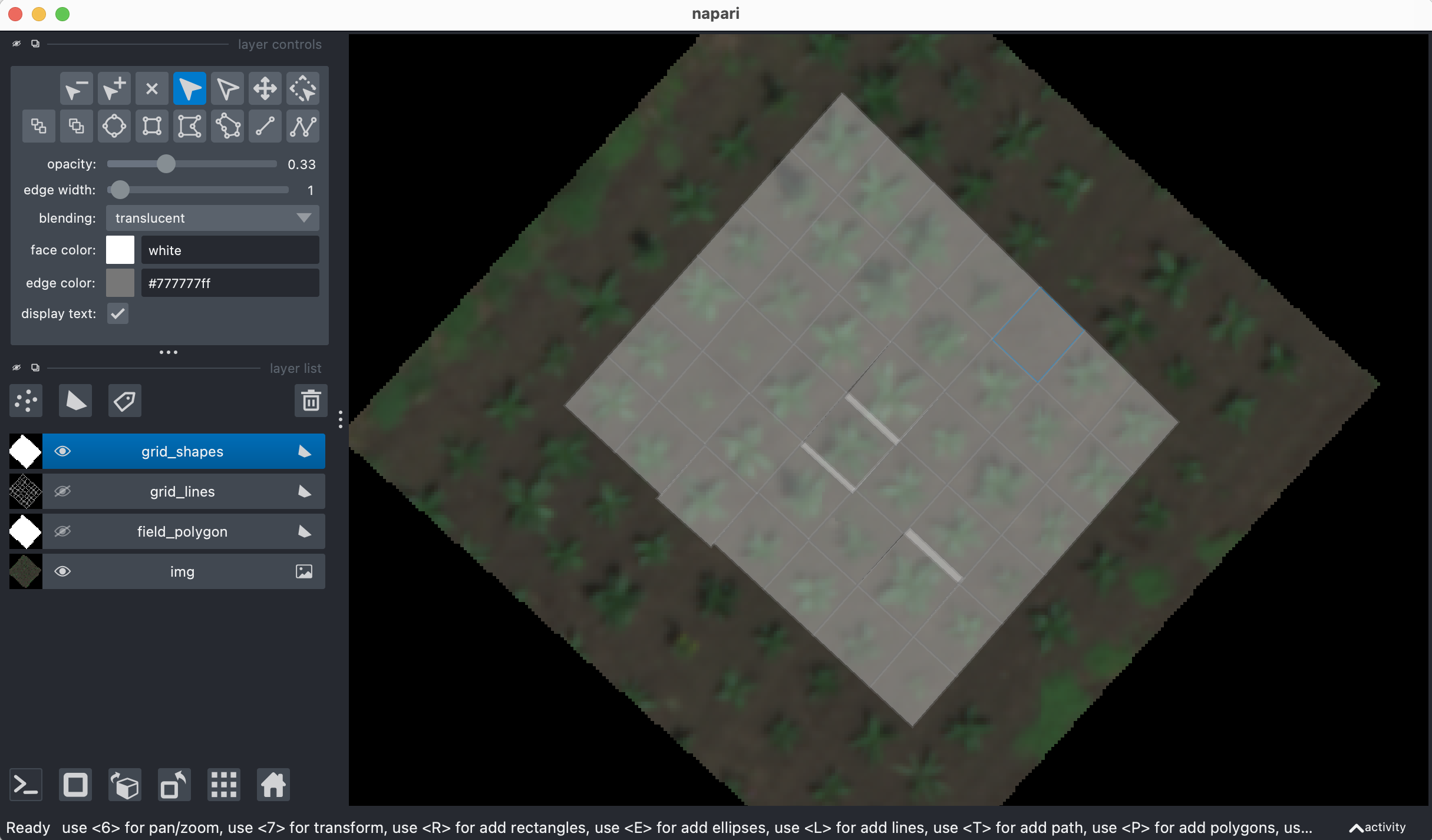Click the img layer thumbnail

26,571
